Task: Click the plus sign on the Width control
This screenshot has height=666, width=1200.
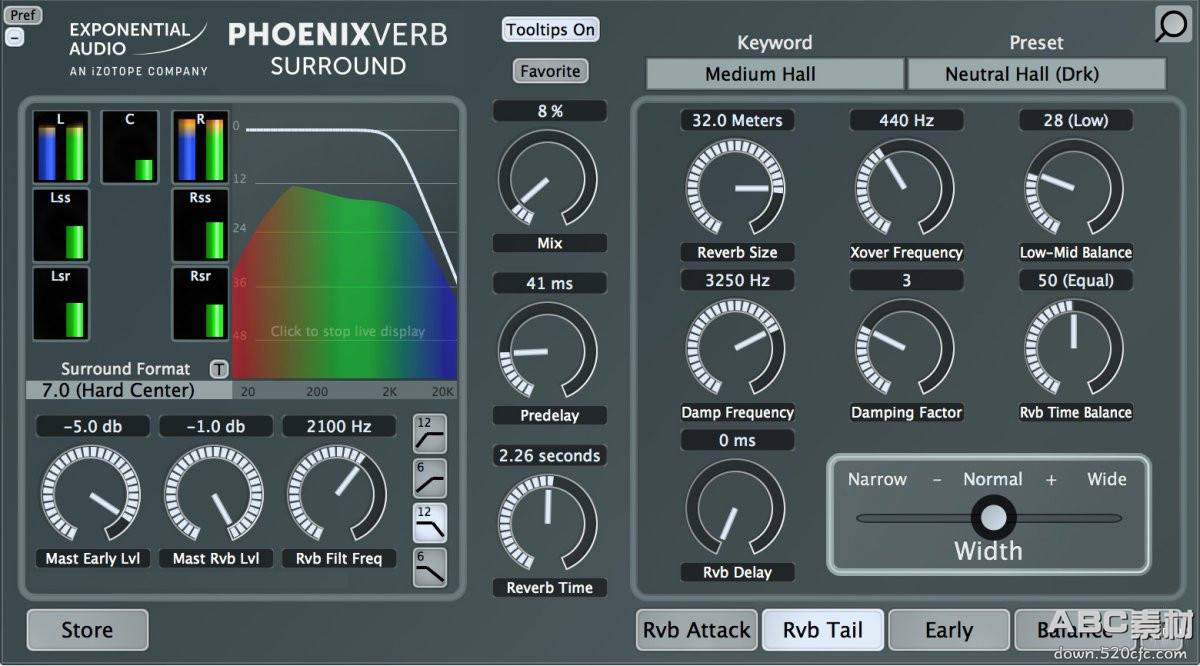Action: pyautogui.click(x=1051, y=480)
